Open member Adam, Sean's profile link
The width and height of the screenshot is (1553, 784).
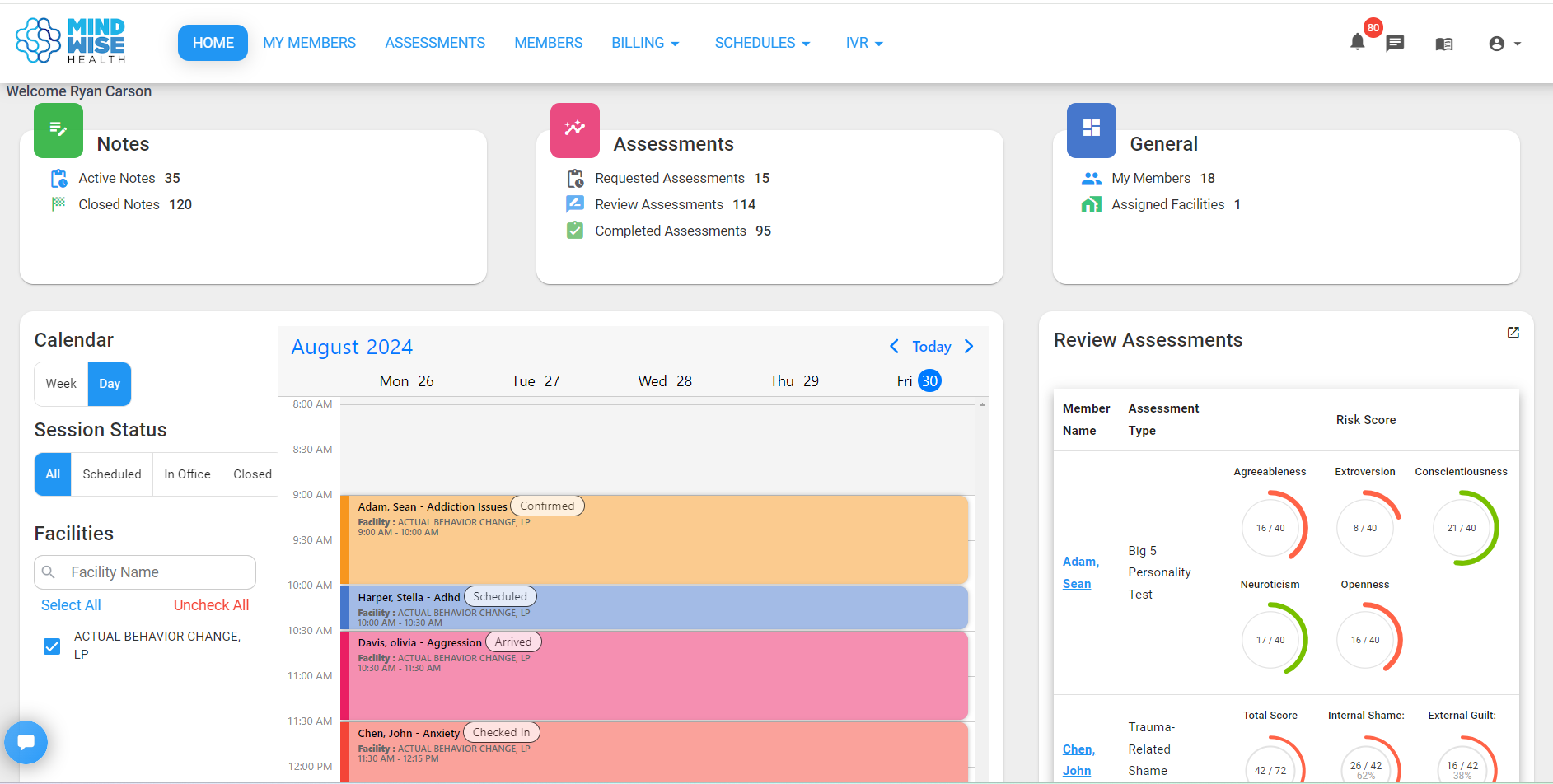pyautogui.click(x=1080, y=572)
